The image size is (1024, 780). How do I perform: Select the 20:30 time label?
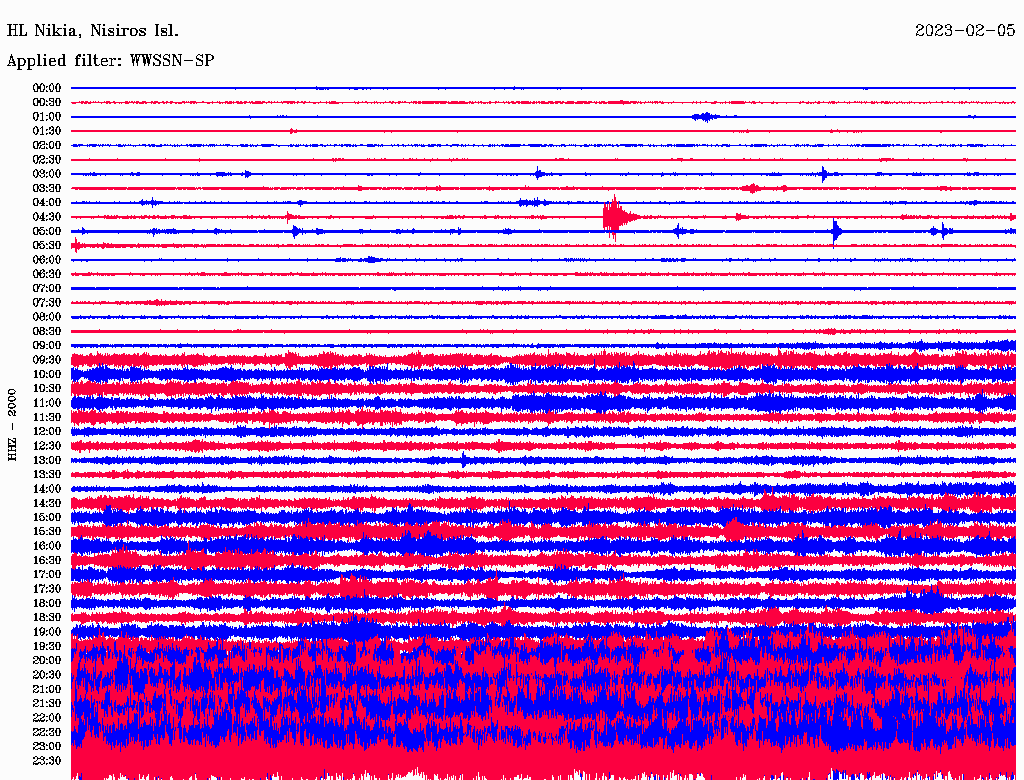46,675
